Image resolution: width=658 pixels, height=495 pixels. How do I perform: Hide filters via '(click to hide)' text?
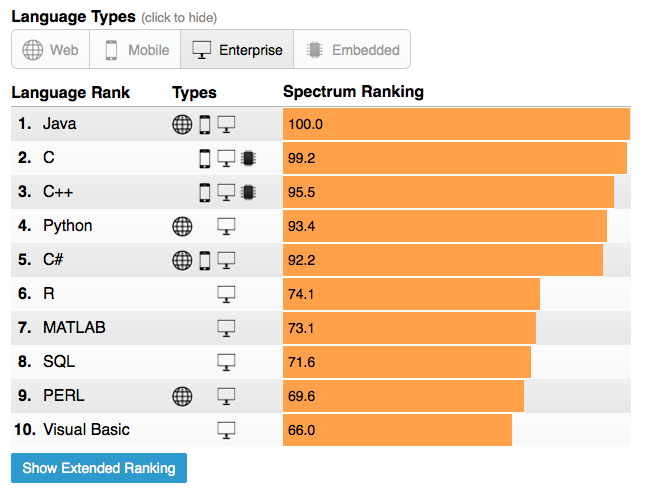pyautogui.click(x=179, y=18)
